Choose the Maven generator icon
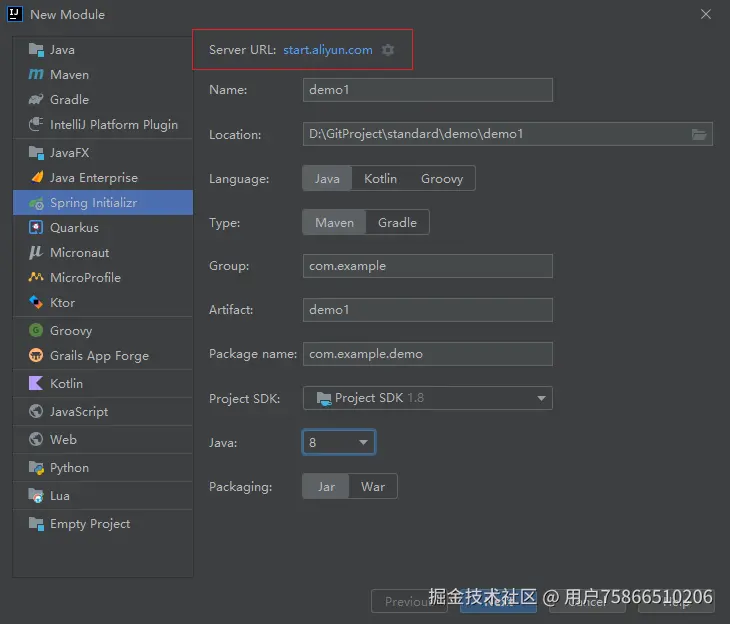Viewport: 730px width, 624px height. [x=36, y=75]
